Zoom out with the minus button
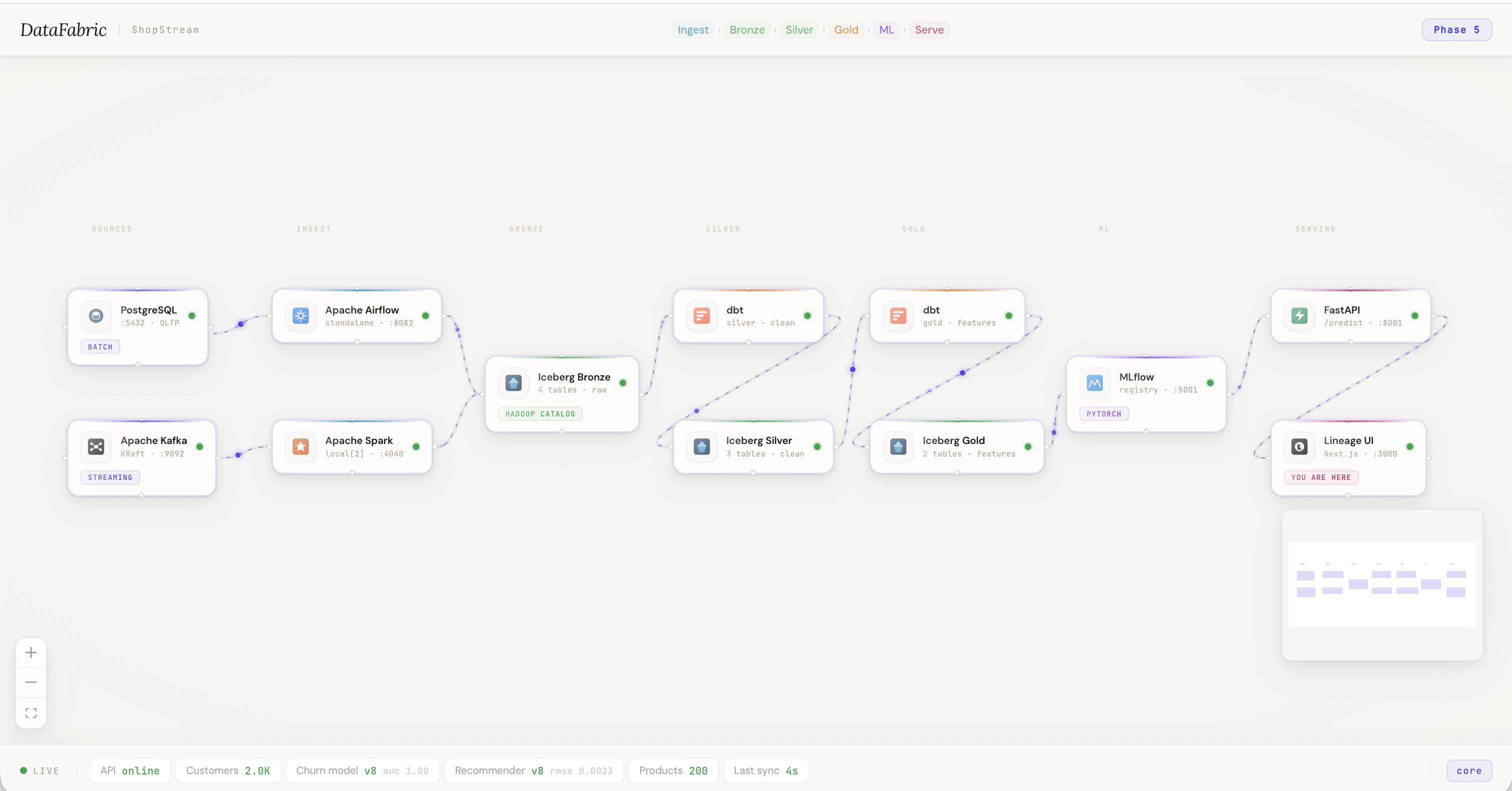Viewport: 1512px width, 791px height. (x=31, y=682)
